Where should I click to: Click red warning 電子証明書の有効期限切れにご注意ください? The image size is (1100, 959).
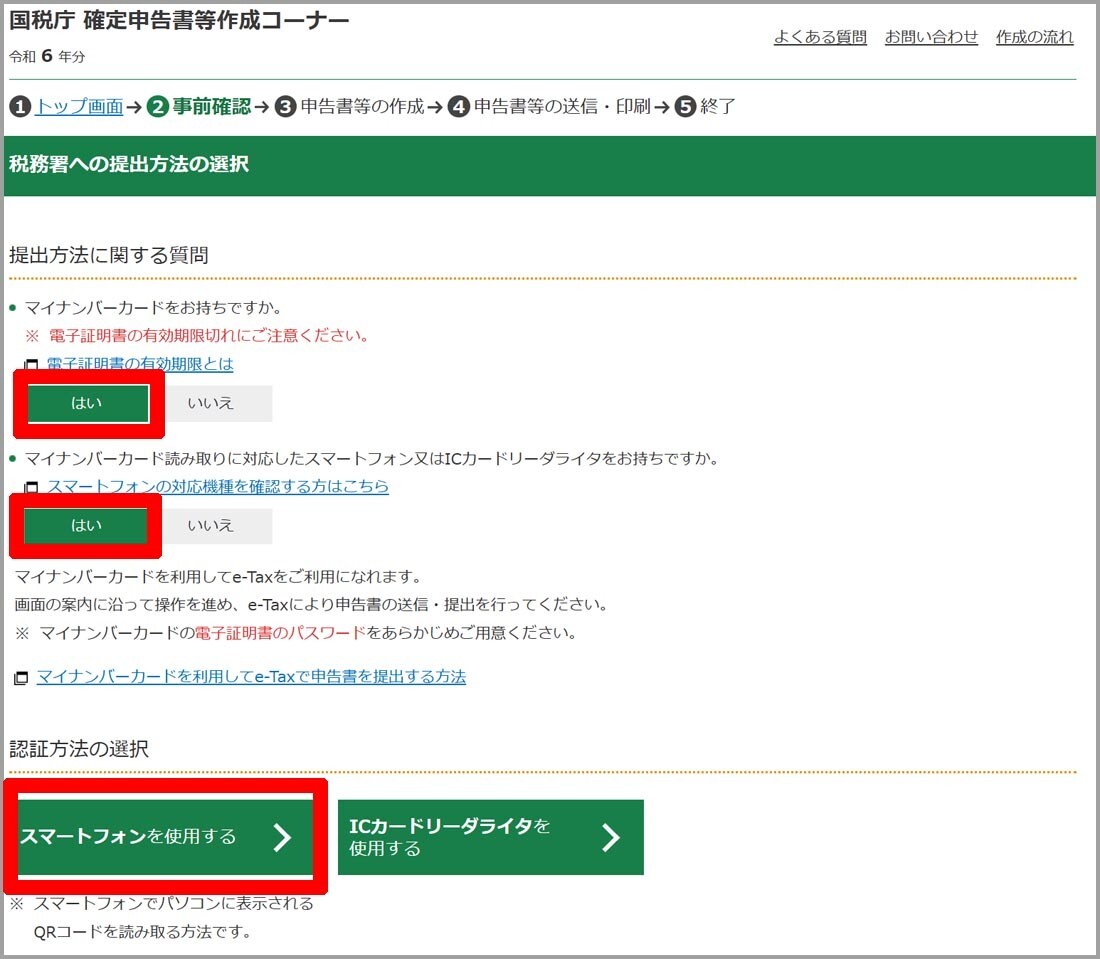tap(208, 335)
